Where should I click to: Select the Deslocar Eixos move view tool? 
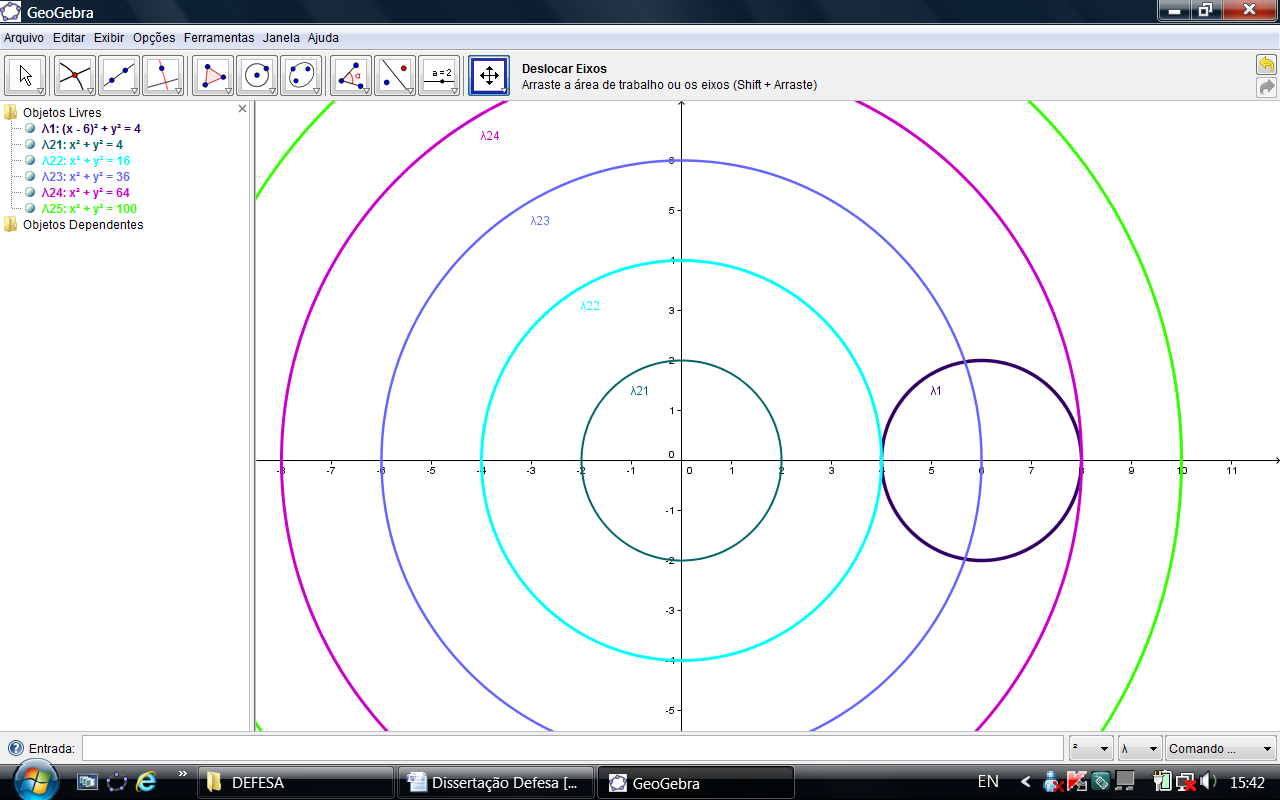click(489, 76)
